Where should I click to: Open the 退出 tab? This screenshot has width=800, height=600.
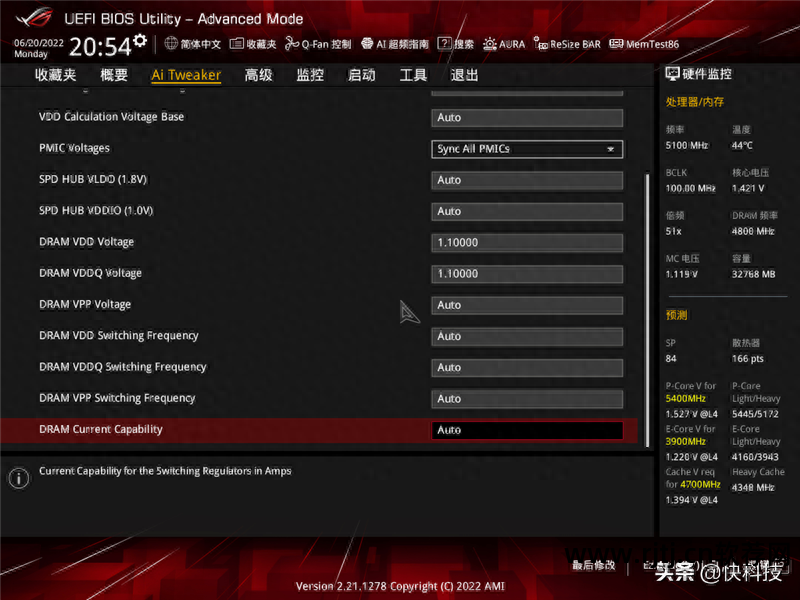point(464,75)
